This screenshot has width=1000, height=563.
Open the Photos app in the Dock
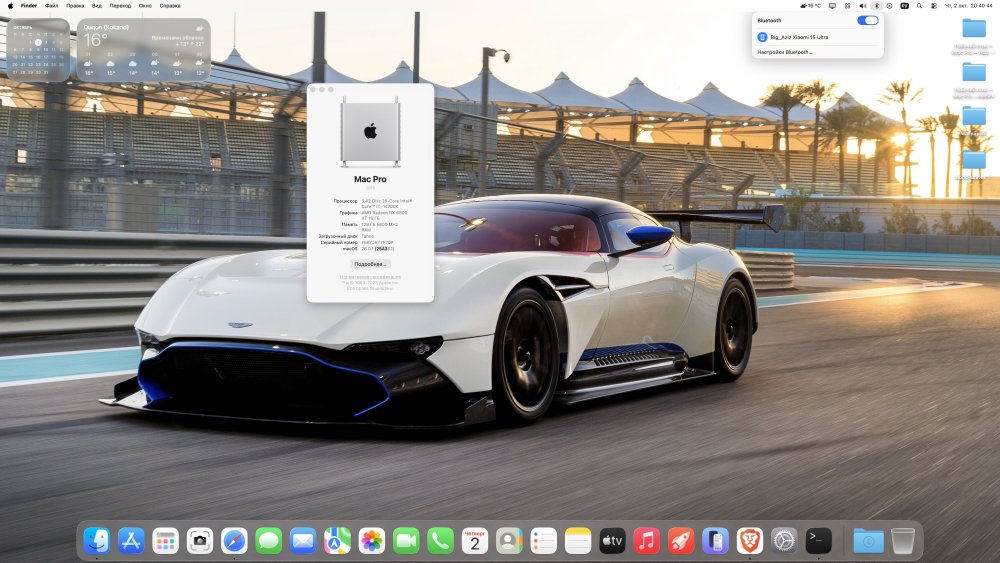tap(372, 541)
